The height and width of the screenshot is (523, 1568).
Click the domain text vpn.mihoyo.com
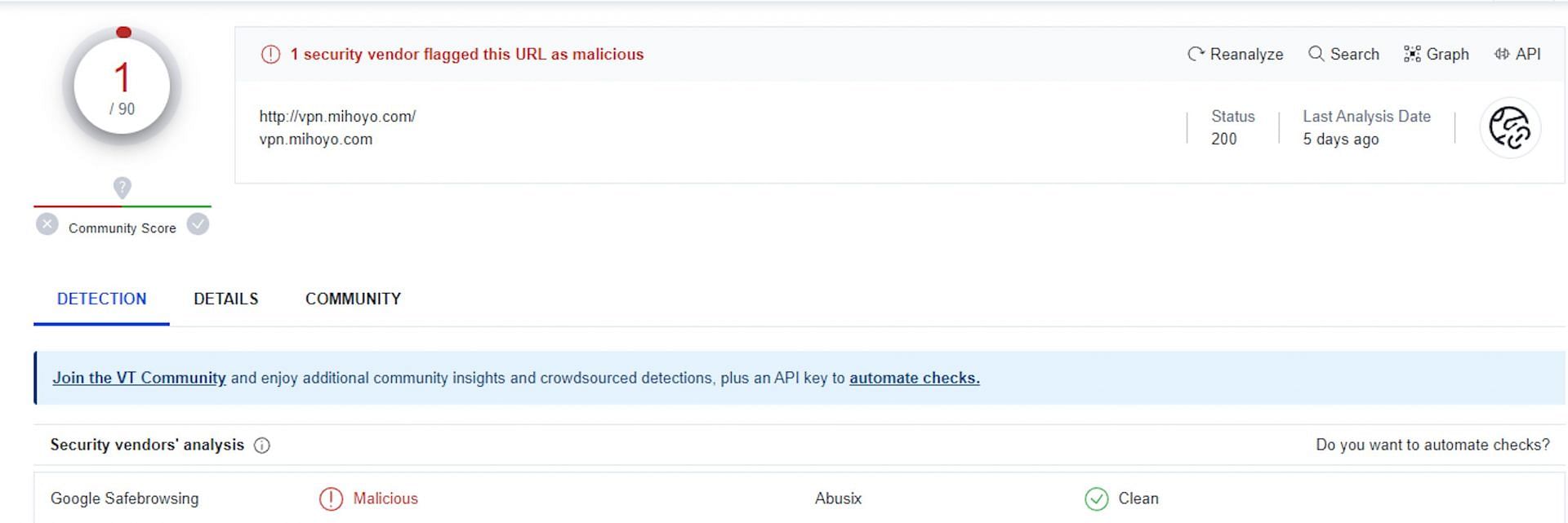(x=315, y=139)
